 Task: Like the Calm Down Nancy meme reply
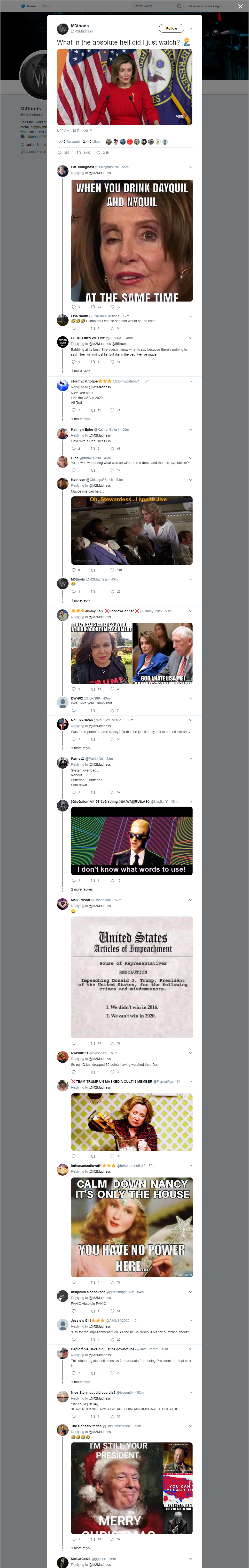[x=112, y=1282]
